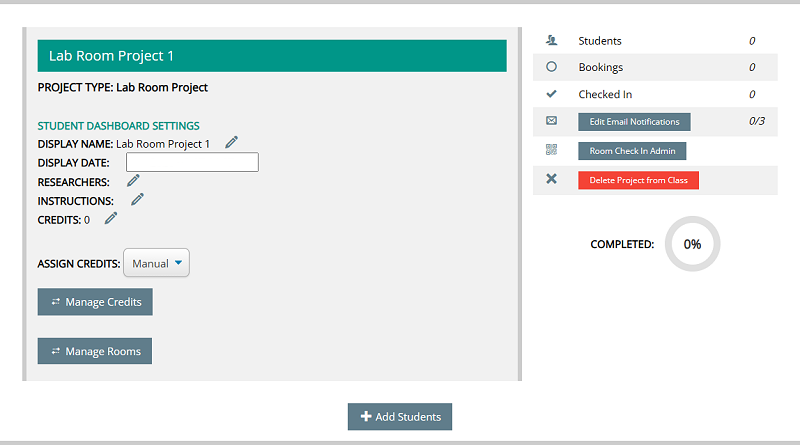Screen dimensions: 800x445
Task: Click the 0% completed progress circle
Action: (x=692, y=244)
